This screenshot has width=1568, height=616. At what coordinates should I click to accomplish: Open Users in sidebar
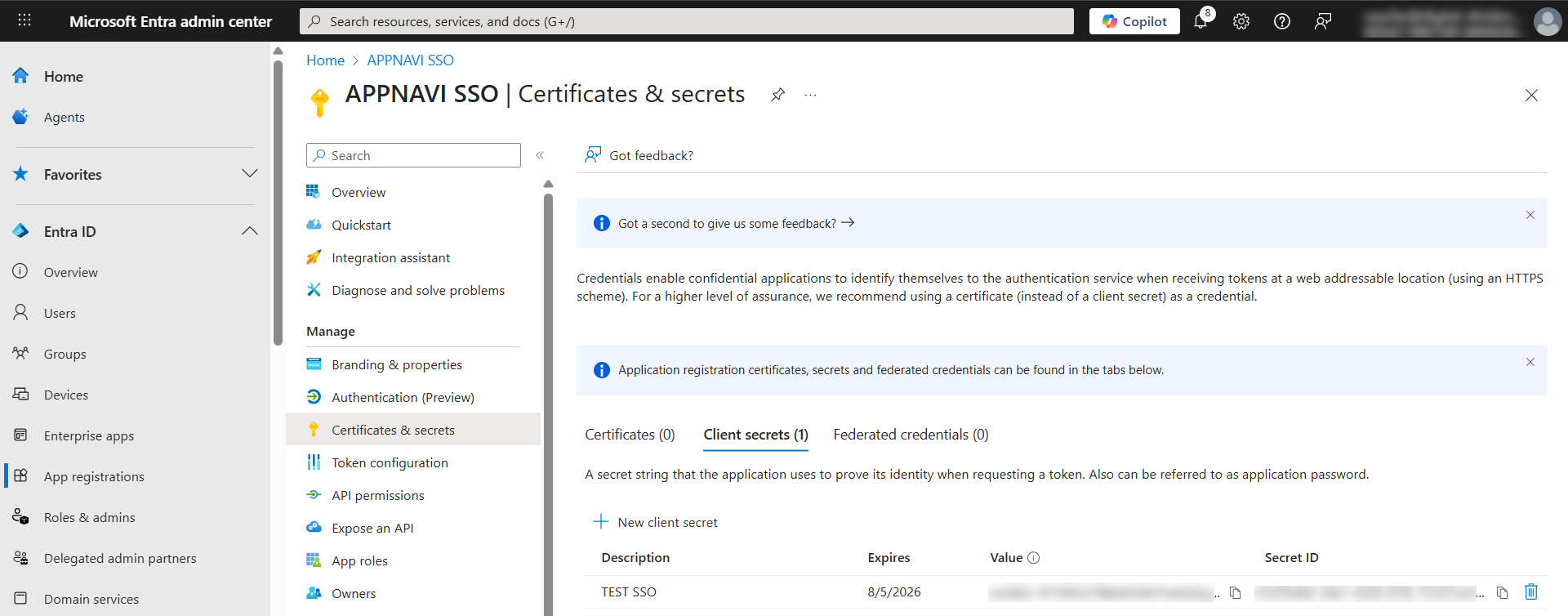pos(60,313)
